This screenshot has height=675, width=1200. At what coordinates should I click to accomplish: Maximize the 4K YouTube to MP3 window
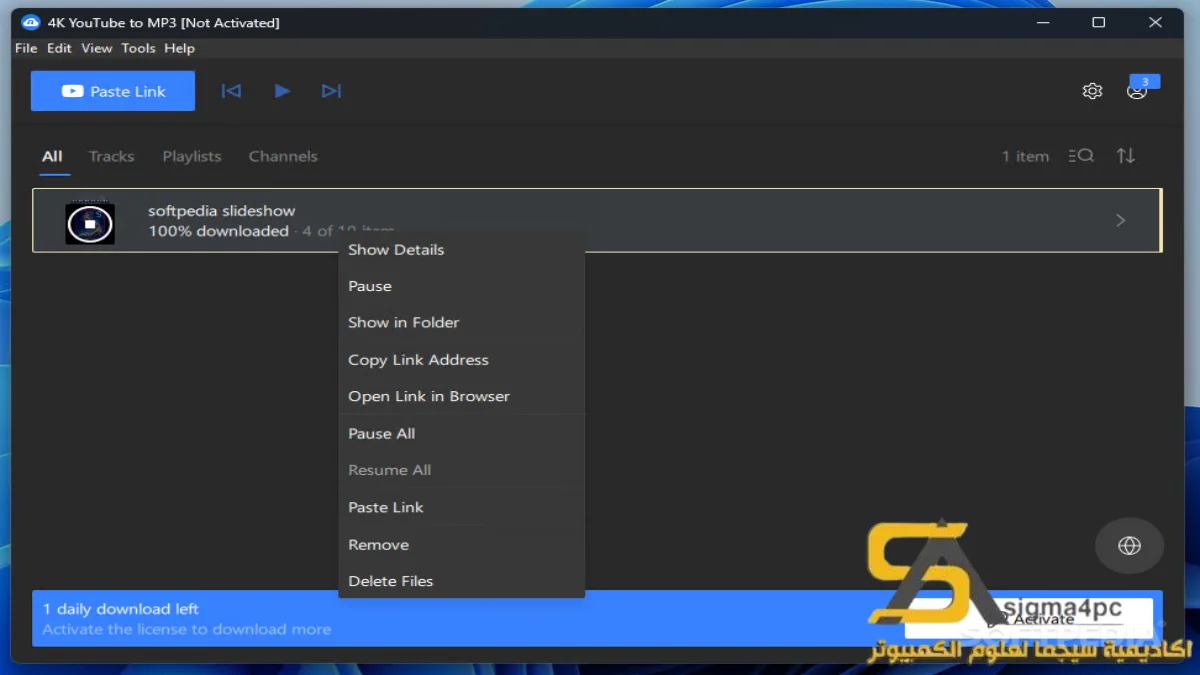(1098, 22)
